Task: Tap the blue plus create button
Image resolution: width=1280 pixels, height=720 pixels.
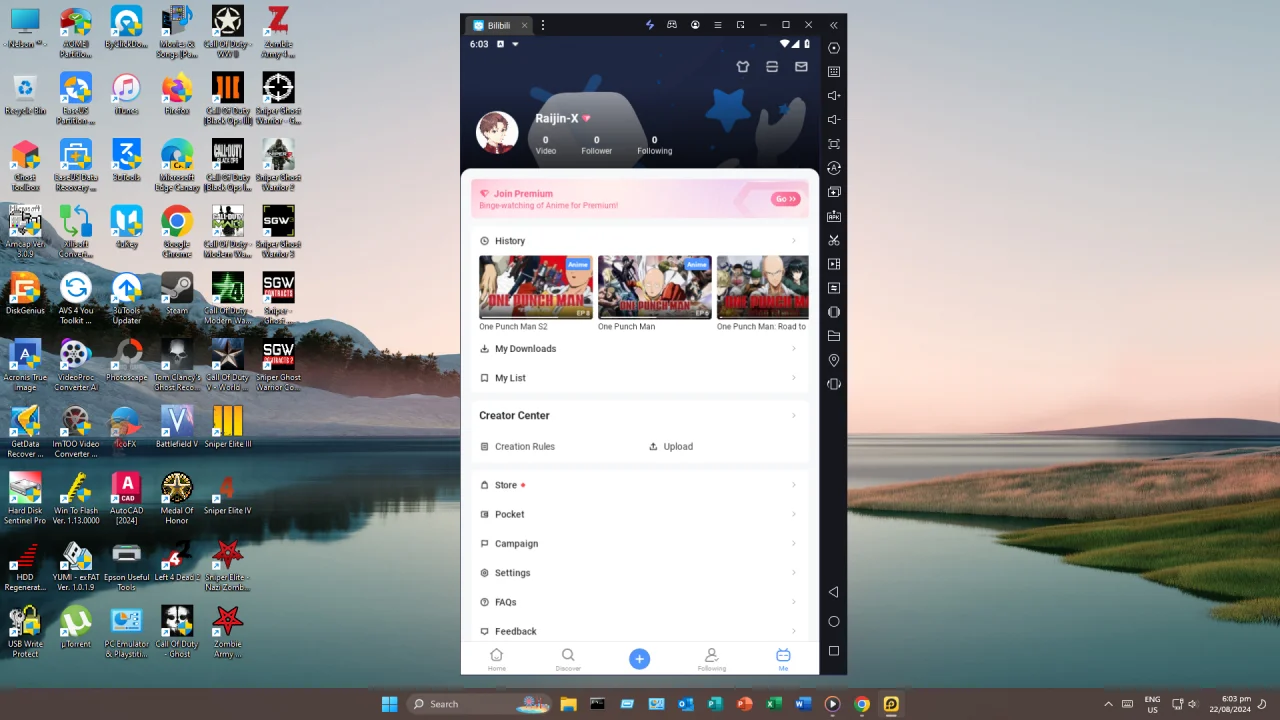Action: pyautogui.click(x=639, y=658)
